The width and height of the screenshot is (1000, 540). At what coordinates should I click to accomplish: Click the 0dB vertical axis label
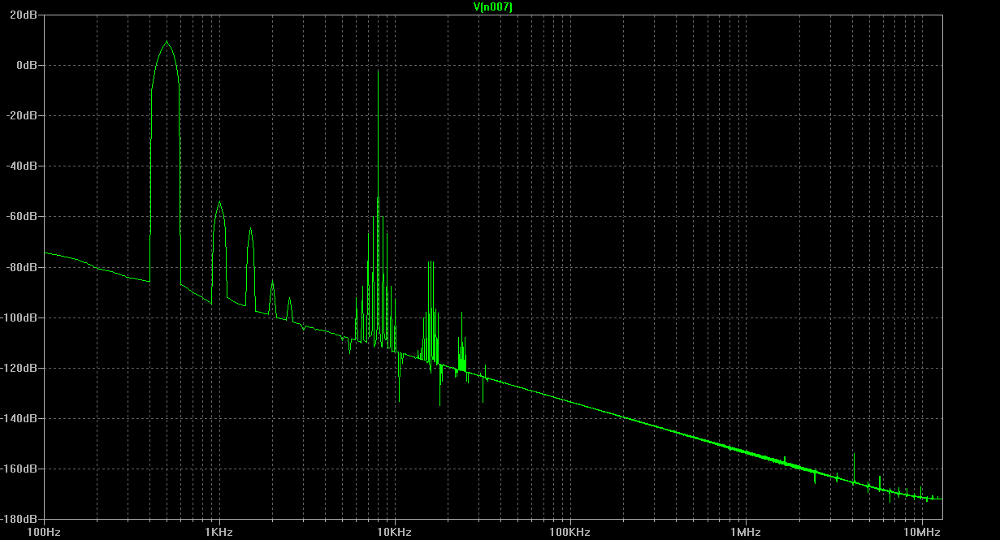(x=27, y=65)
